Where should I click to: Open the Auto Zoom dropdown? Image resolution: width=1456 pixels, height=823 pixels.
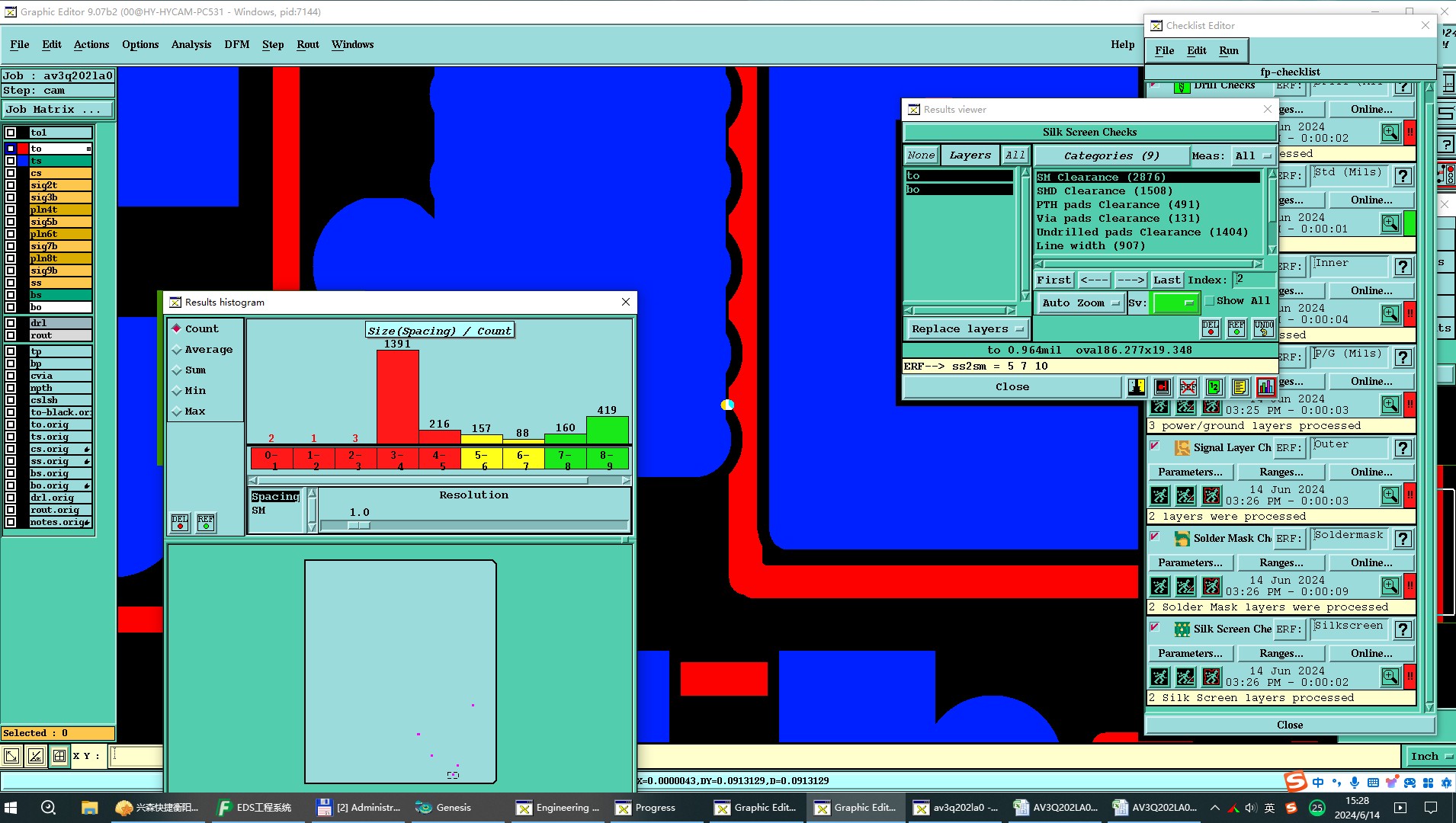pos(1080,303)
